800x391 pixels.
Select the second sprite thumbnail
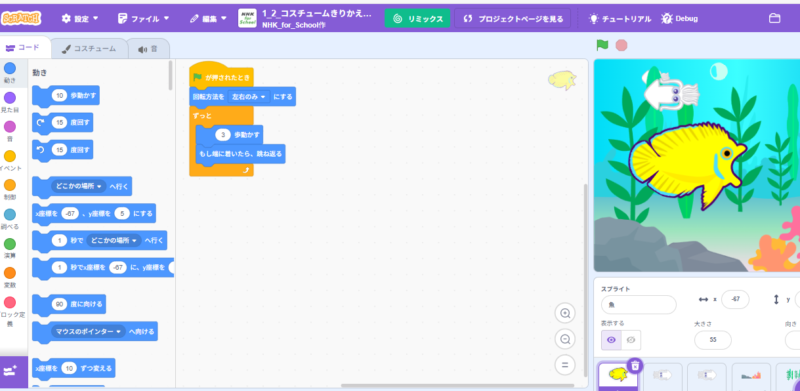coord(662,377)
